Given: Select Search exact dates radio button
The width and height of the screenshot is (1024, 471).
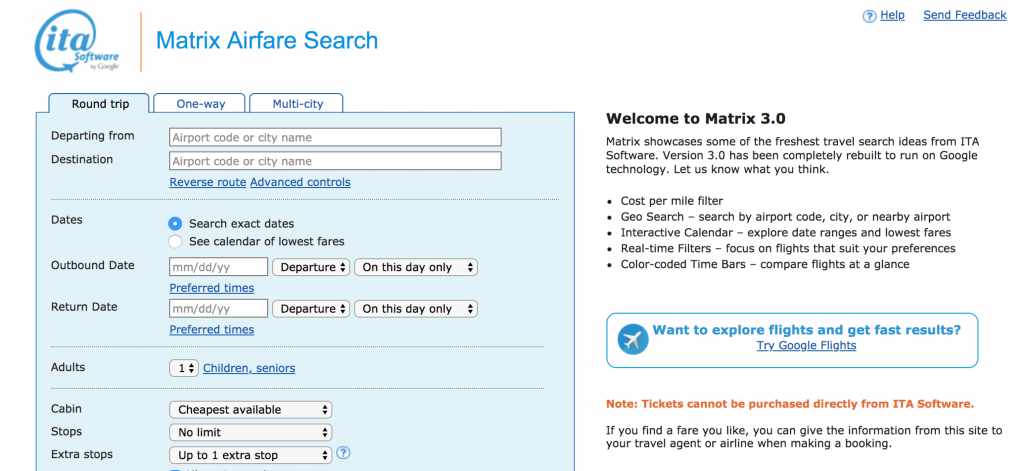Looking at the screenshot, I should point(175,223).
